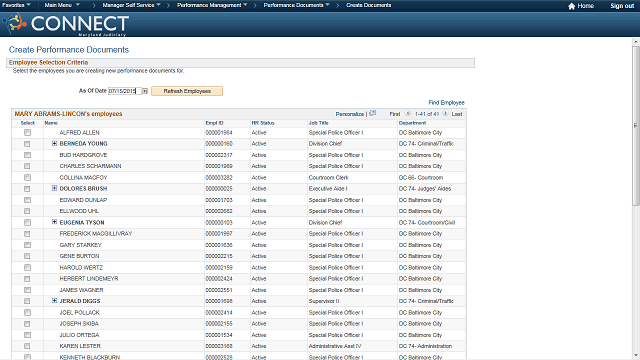Click GARY STARKEY name cell
The width and height of the screenshot is (640, 360).
80,245
